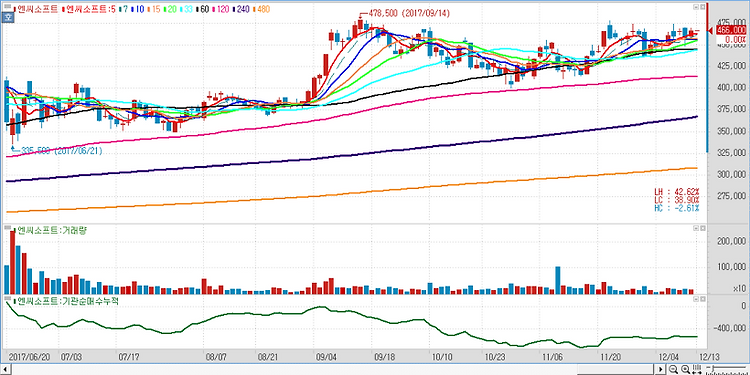750x375 pixels.
Task: Click the current price tag 466,000
Action: pos(732,31)
